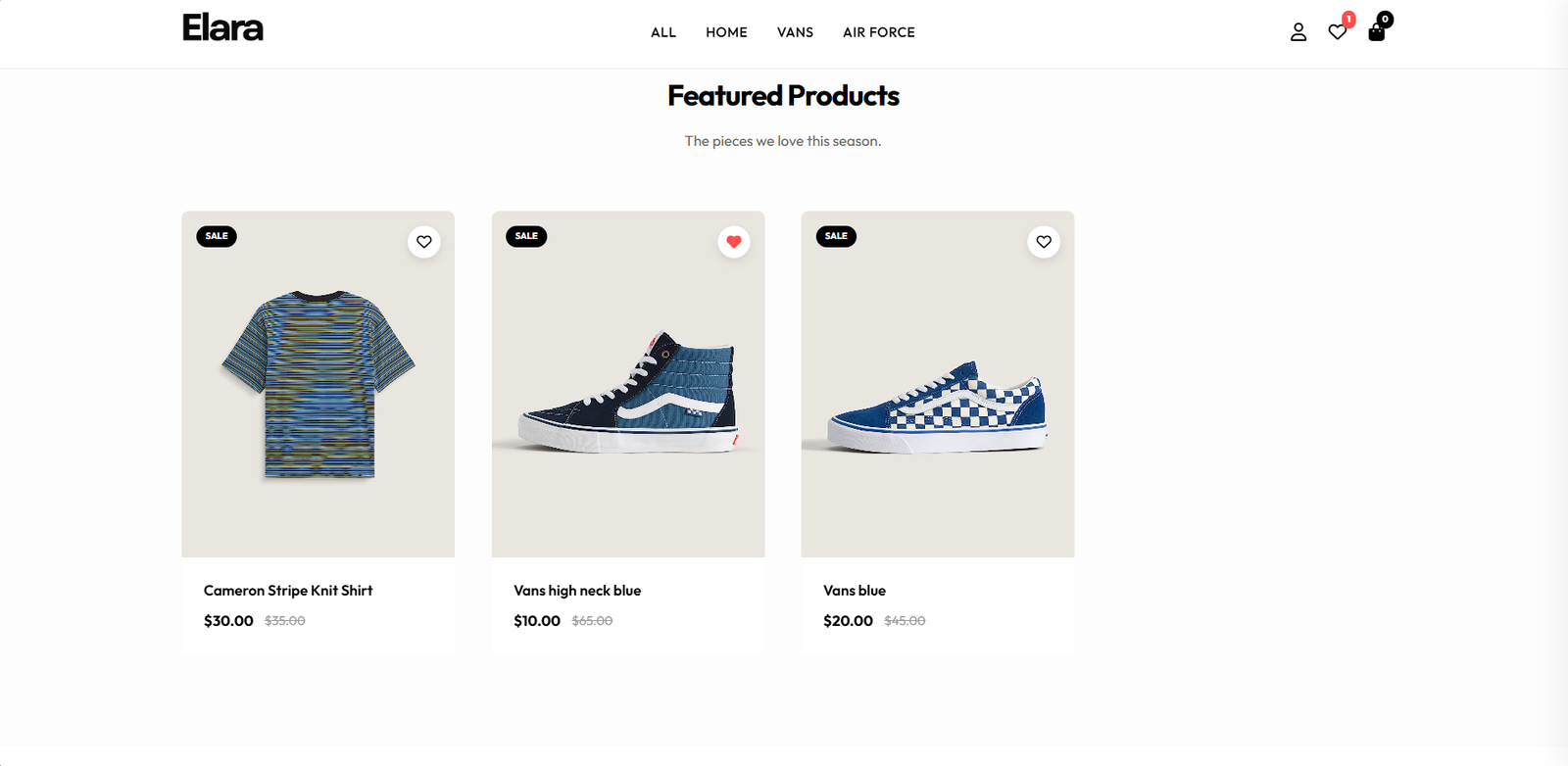Click the SALE badge on Vans high neck blue
Viewport: 1568px width, 766px height.
526,236
